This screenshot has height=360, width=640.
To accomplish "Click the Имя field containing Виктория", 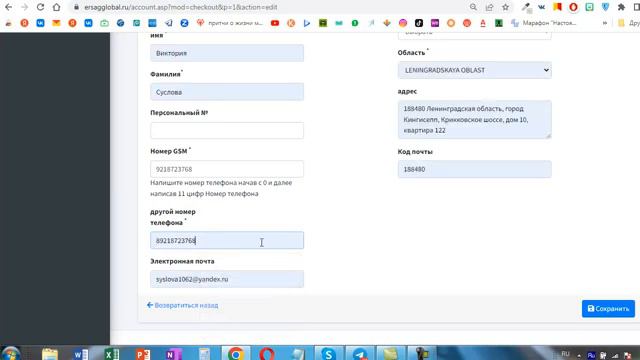I will pos(227,53).
